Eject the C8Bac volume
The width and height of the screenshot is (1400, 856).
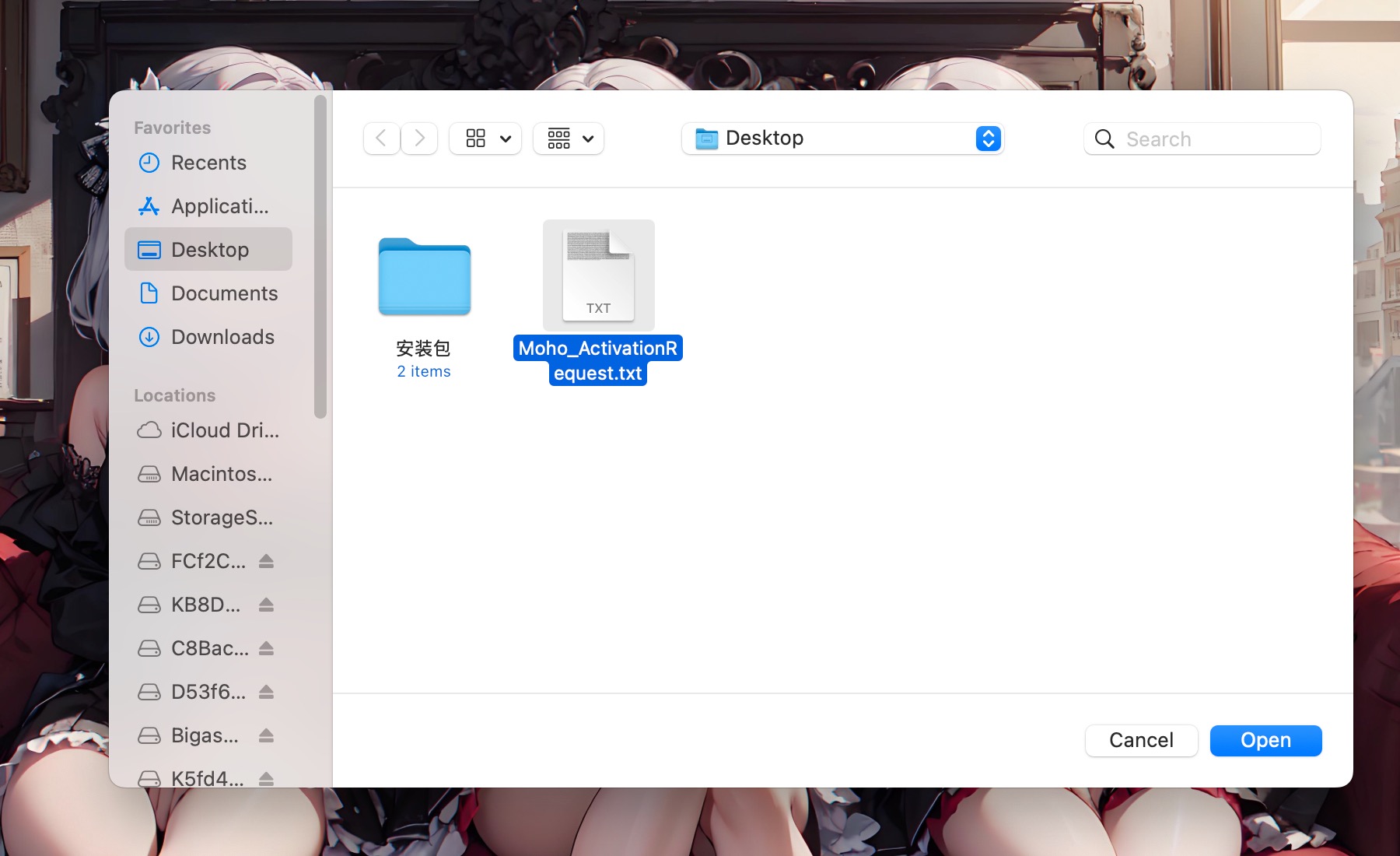pos(266,648)
